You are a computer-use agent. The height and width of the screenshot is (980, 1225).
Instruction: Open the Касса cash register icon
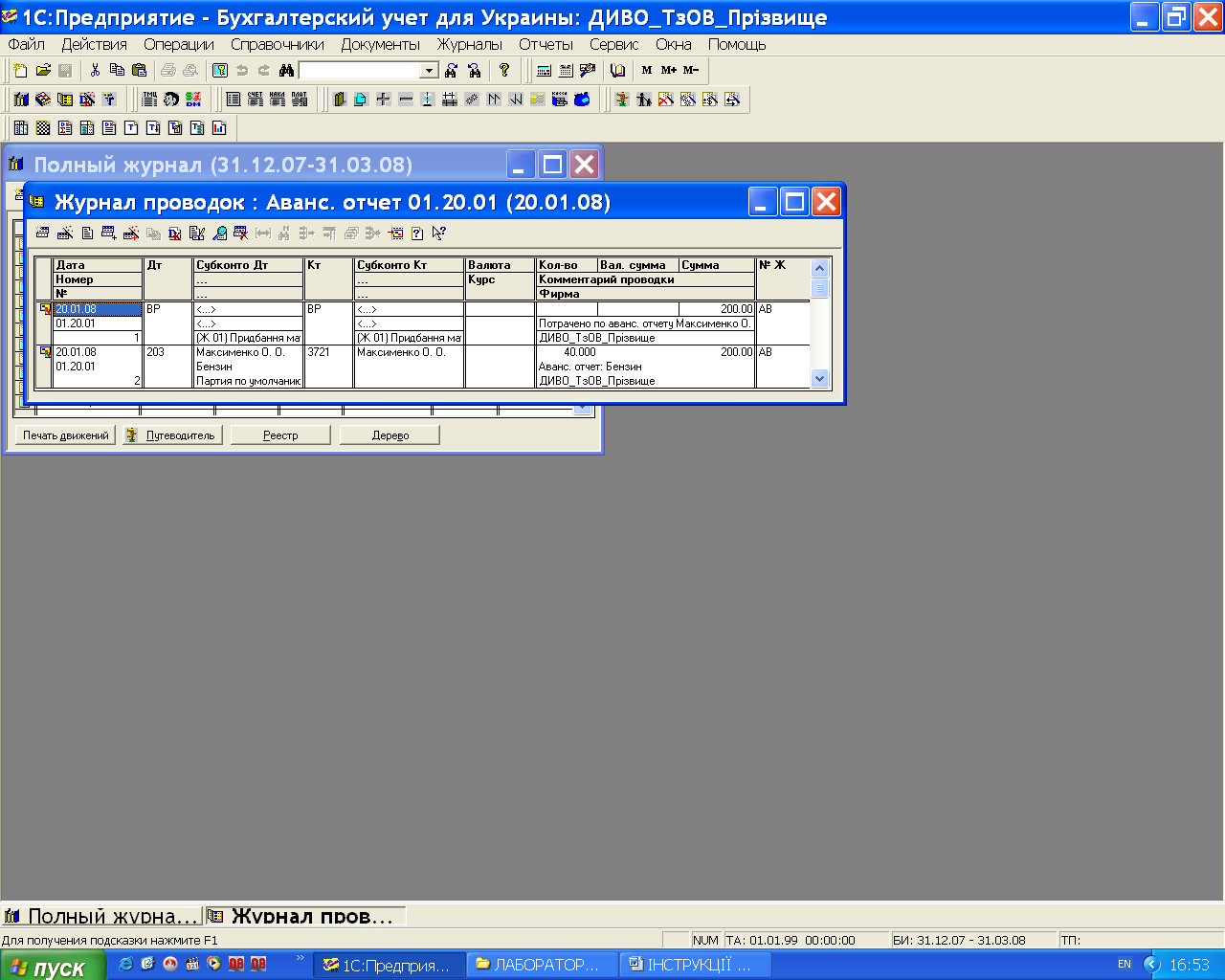[x=560, y=99]
